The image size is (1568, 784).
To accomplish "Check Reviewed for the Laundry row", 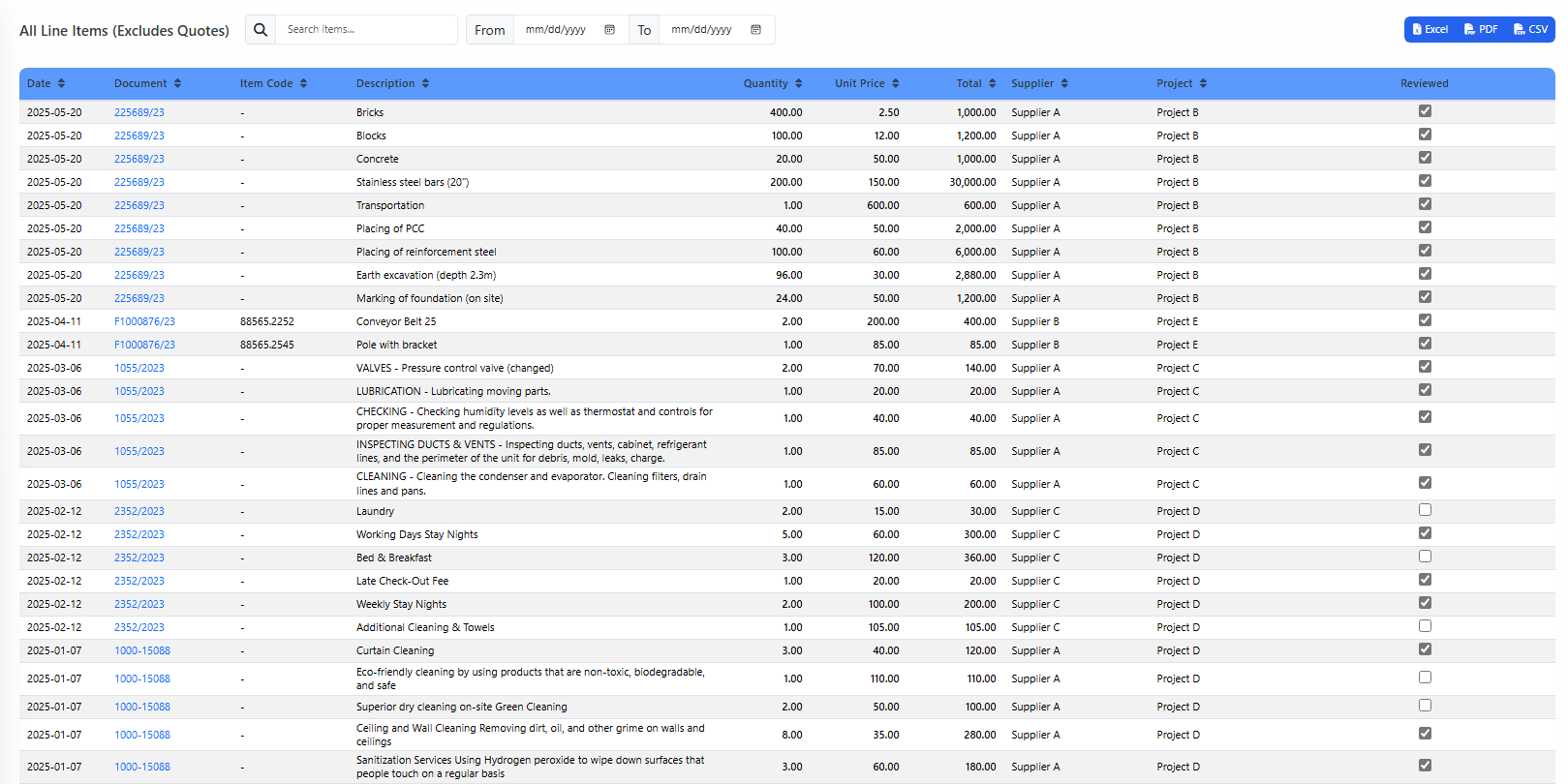I will [1425, 510].
